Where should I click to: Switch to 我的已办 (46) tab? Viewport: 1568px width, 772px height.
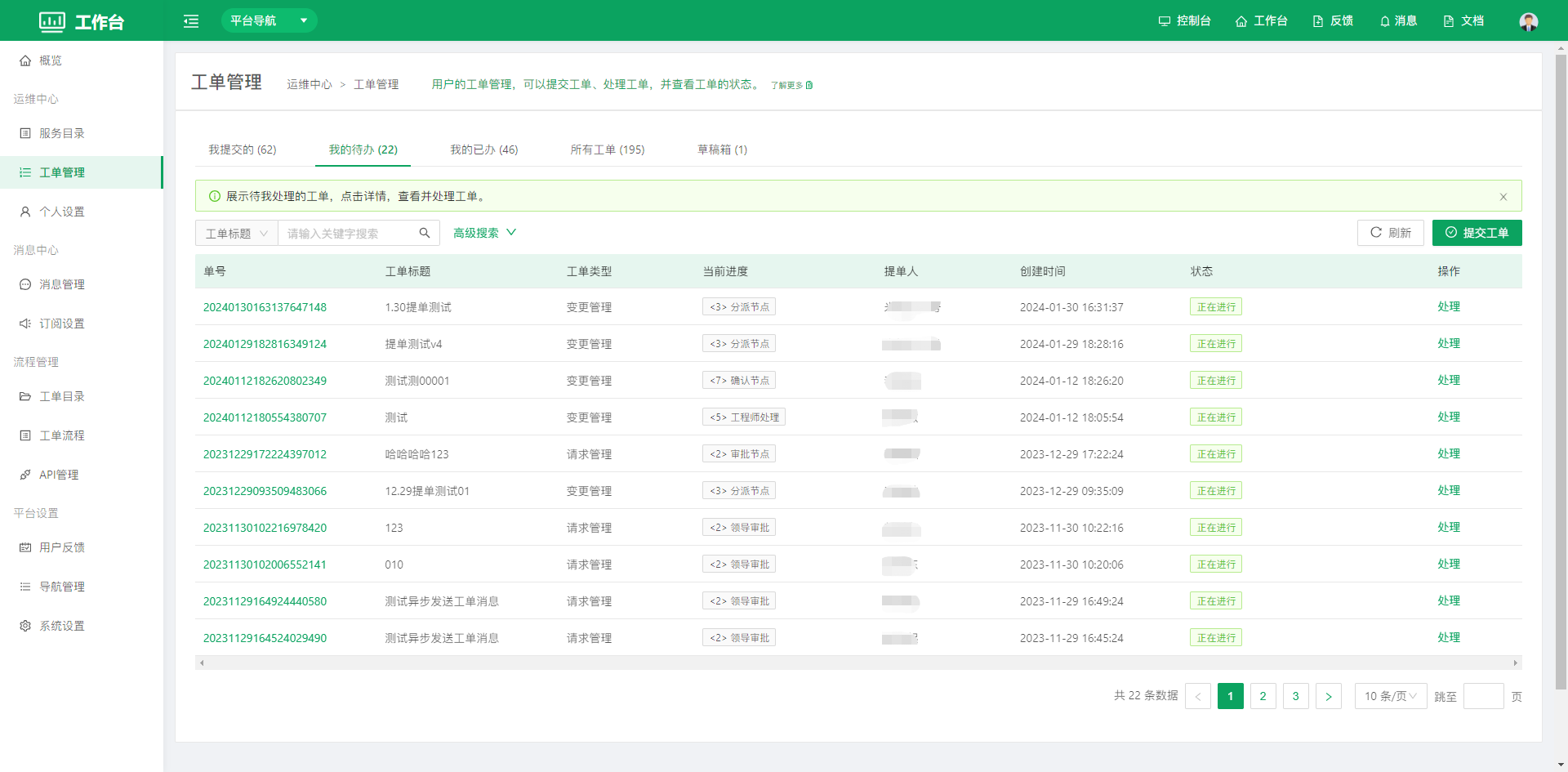coord(484,149)
